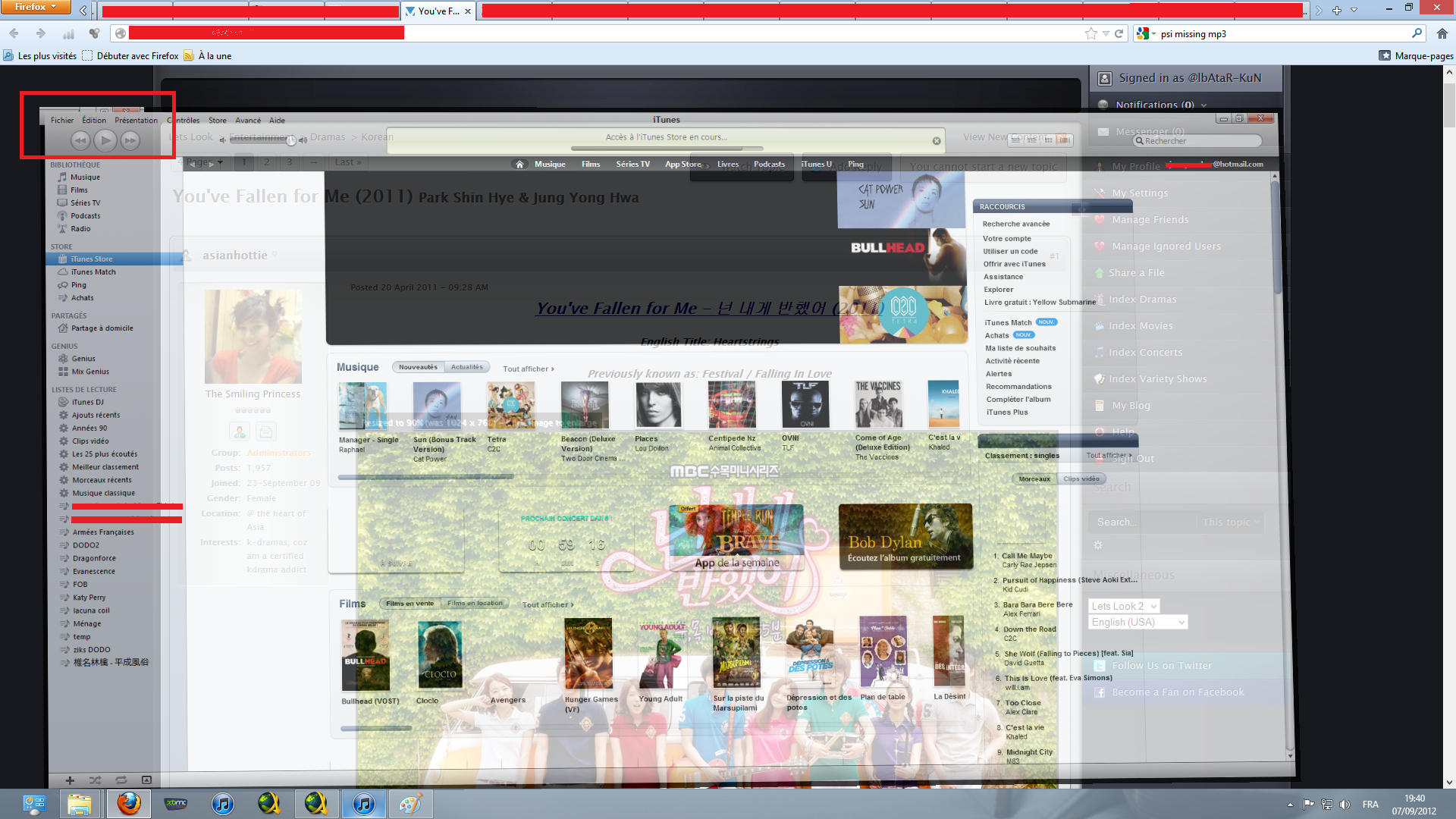
Task: Click the iTunes Store home icon
Action: [x=519, y=165]
